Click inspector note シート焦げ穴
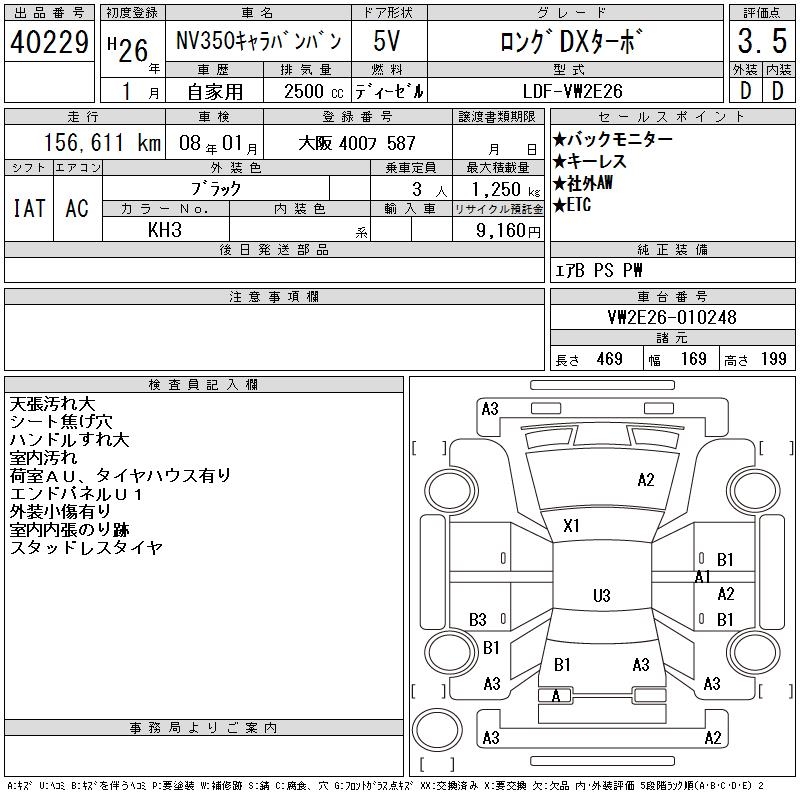800x800 pixels. (61, 422)
